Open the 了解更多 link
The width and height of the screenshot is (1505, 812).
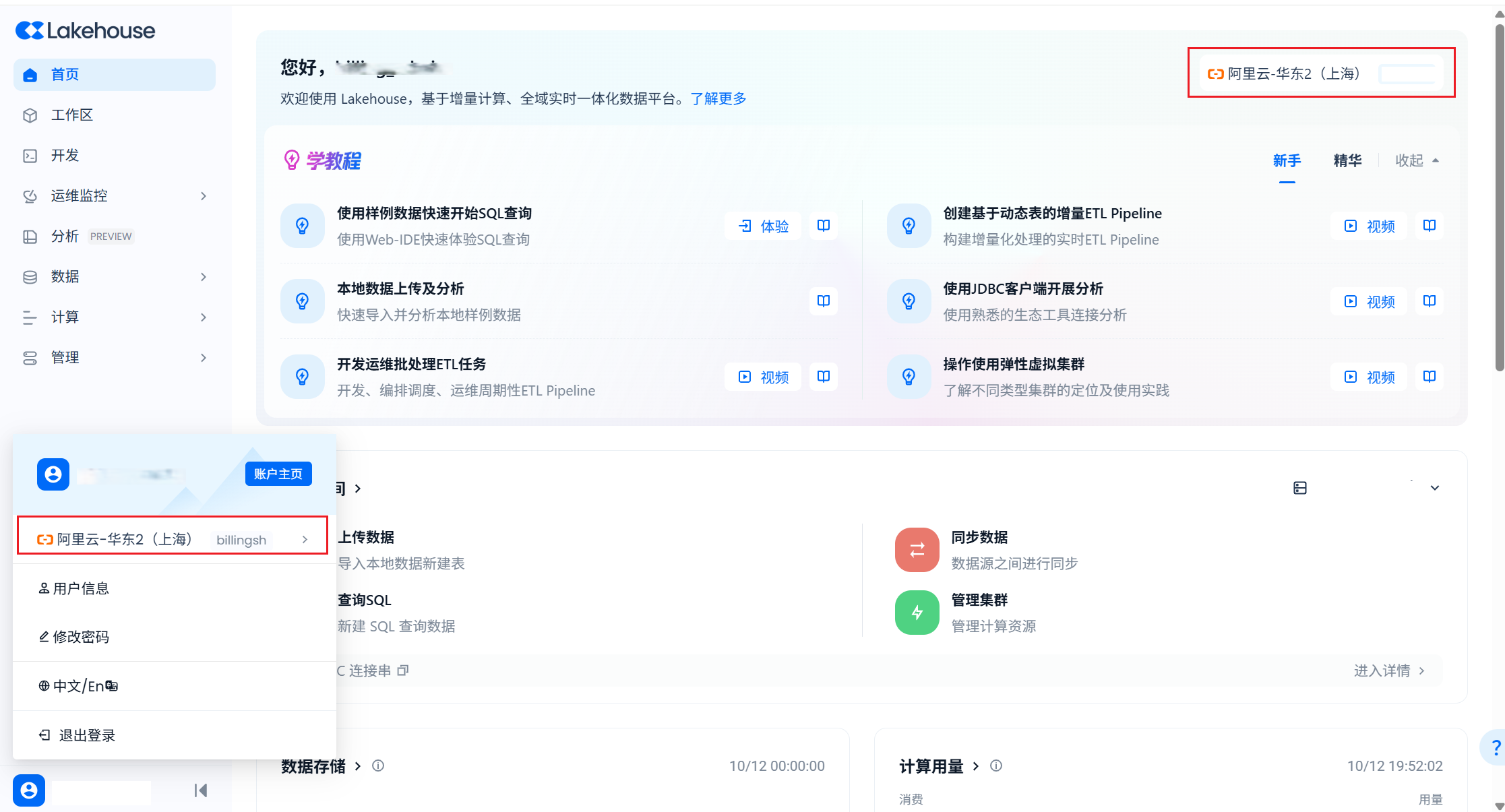pos(718,99)
